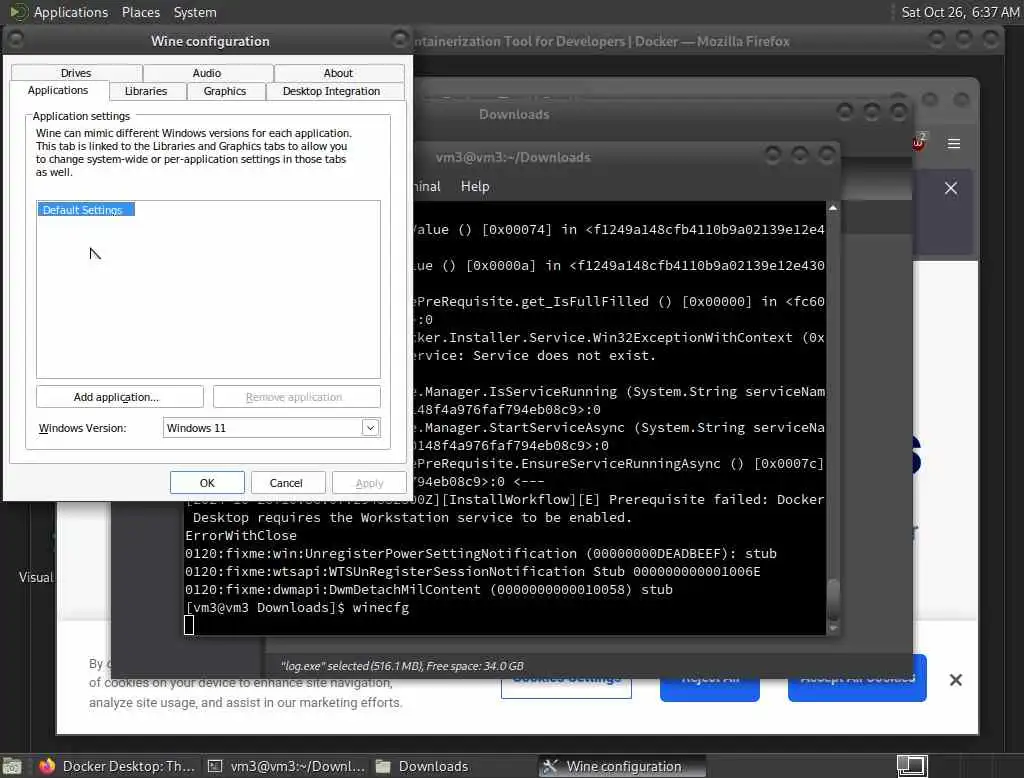This screenshot has height=778, width=1024.
Task: Select Default Settings in application list
Action: click(86, 210)
